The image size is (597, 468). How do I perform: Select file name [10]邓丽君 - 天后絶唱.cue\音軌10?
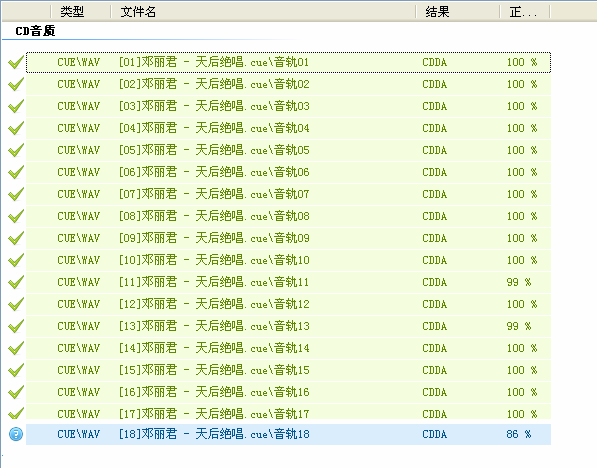coord(214,261)
